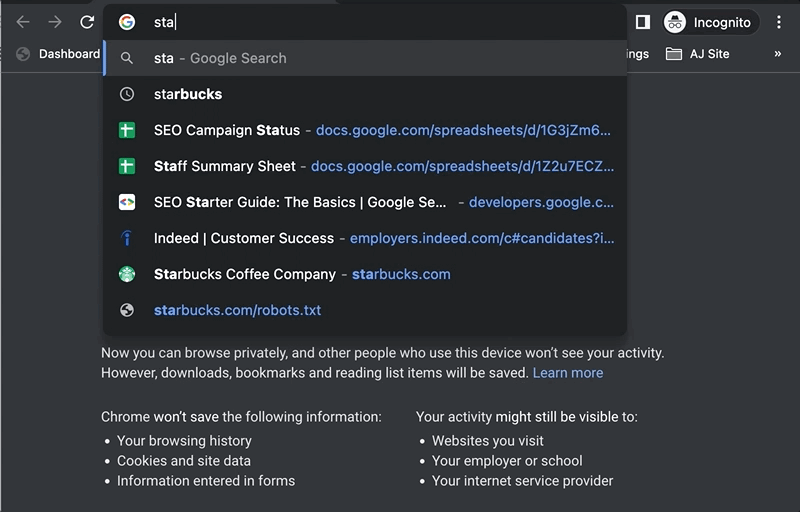Viewport: 800px width, 512px height.
Task: Open the side panel icon
Action: pyautogui.click(x=642, y=22)
